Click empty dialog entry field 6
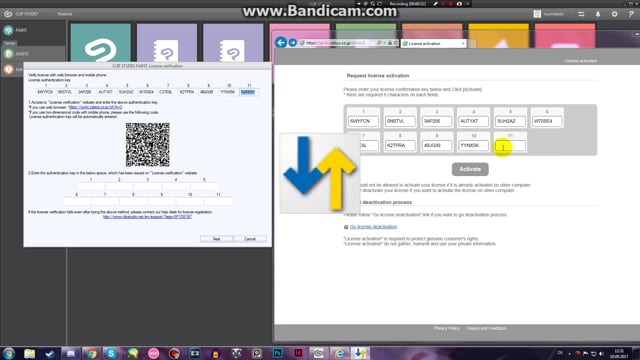 pyautogui.click(x=77, y=201)
